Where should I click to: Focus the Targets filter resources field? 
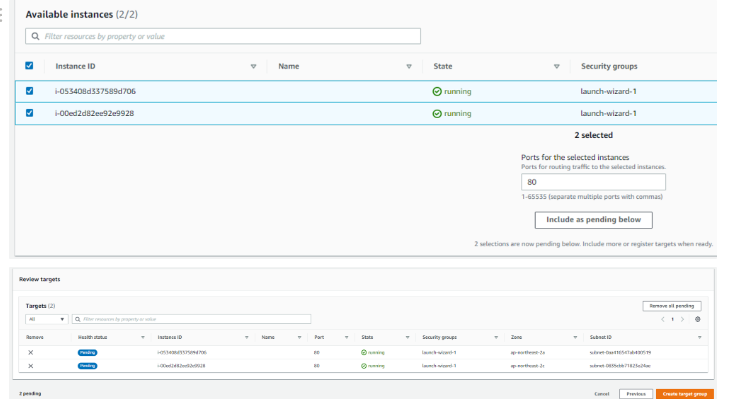192,319
